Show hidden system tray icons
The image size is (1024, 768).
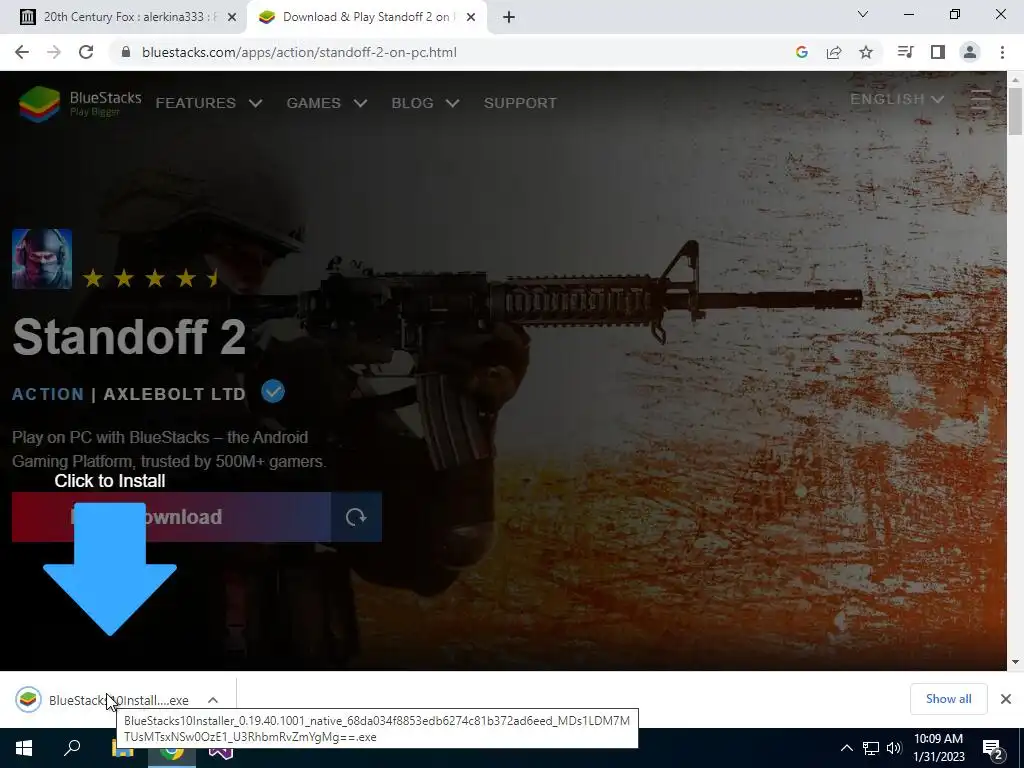click(x=846, y=748)
